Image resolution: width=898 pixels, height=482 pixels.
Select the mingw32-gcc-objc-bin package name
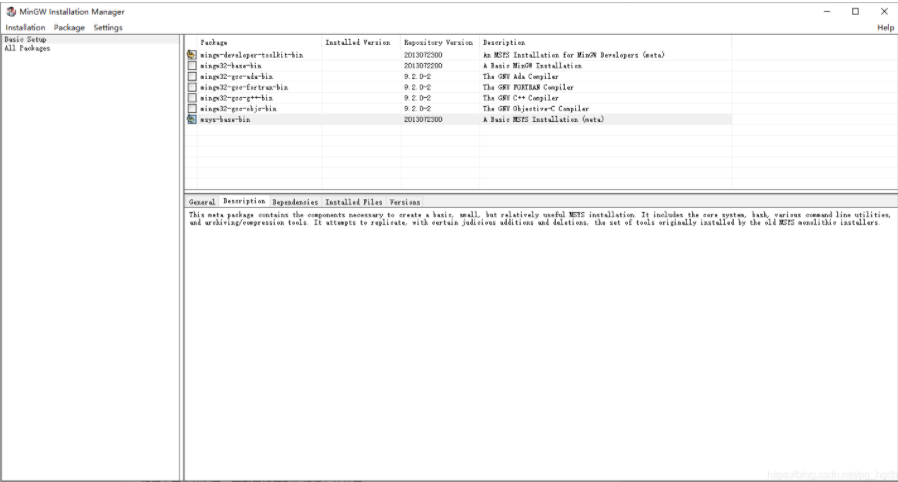click(238, 109)
